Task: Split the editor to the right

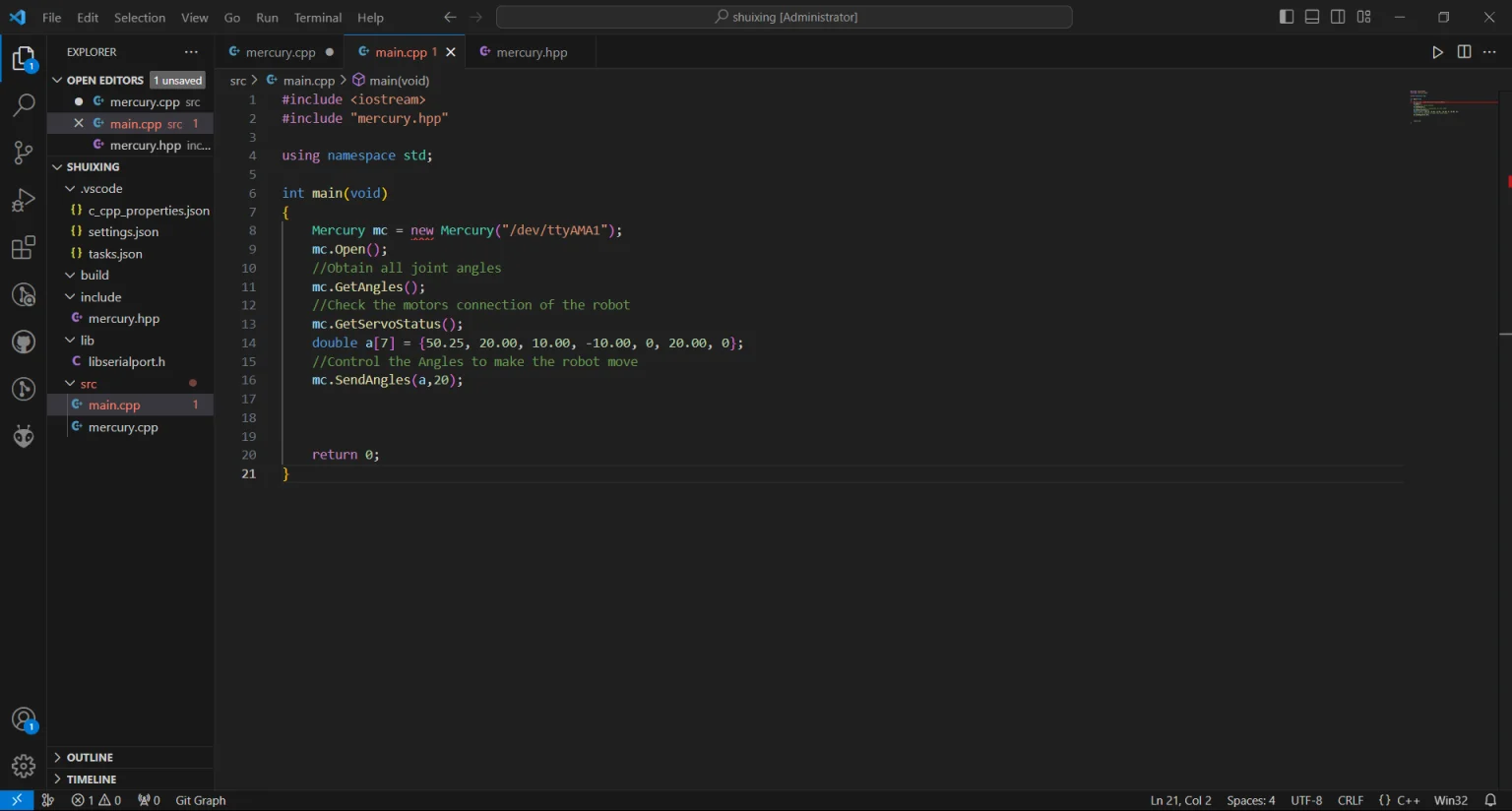Action: 1464,52
